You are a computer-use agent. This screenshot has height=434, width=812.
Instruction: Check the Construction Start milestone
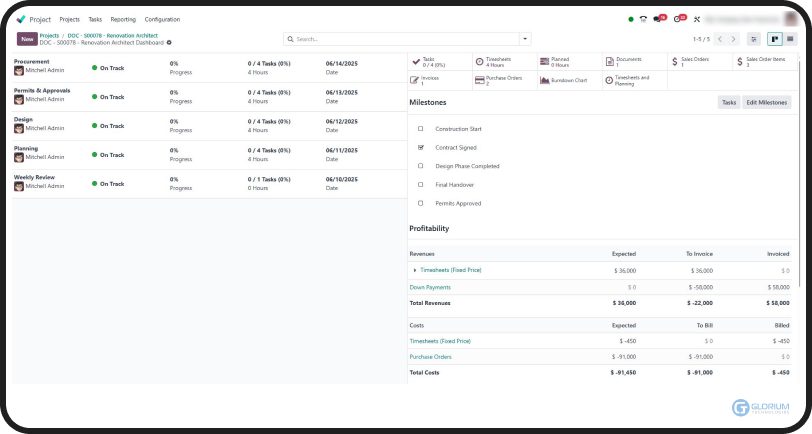tap(420, 129)
